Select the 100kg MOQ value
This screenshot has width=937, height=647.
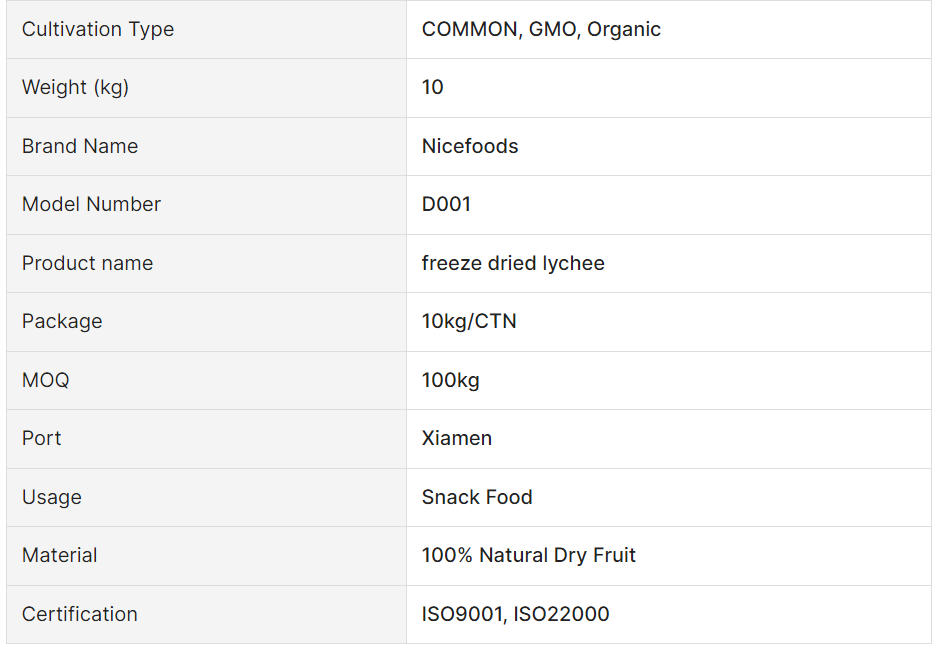point(451,381)
